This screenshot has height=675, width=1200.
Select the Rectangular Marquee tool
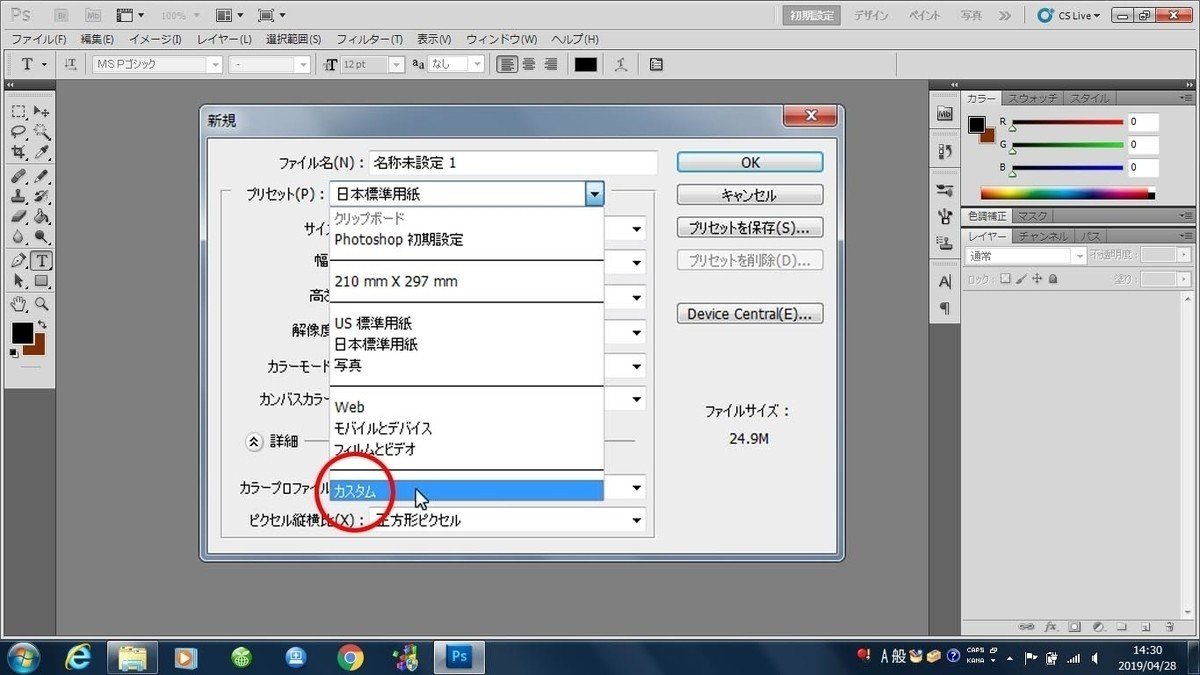click(19, 110)
